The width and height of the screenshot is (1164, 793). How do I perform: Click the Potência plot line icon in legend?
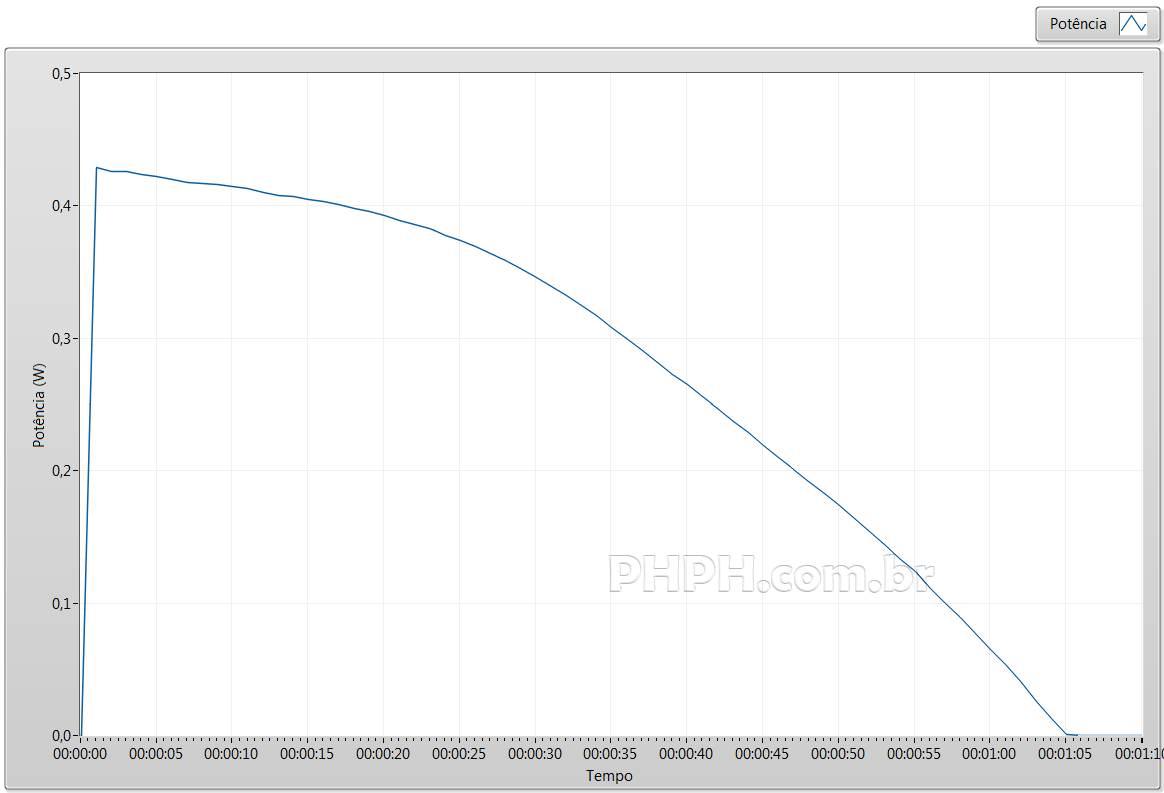(x=1133, y=24)
